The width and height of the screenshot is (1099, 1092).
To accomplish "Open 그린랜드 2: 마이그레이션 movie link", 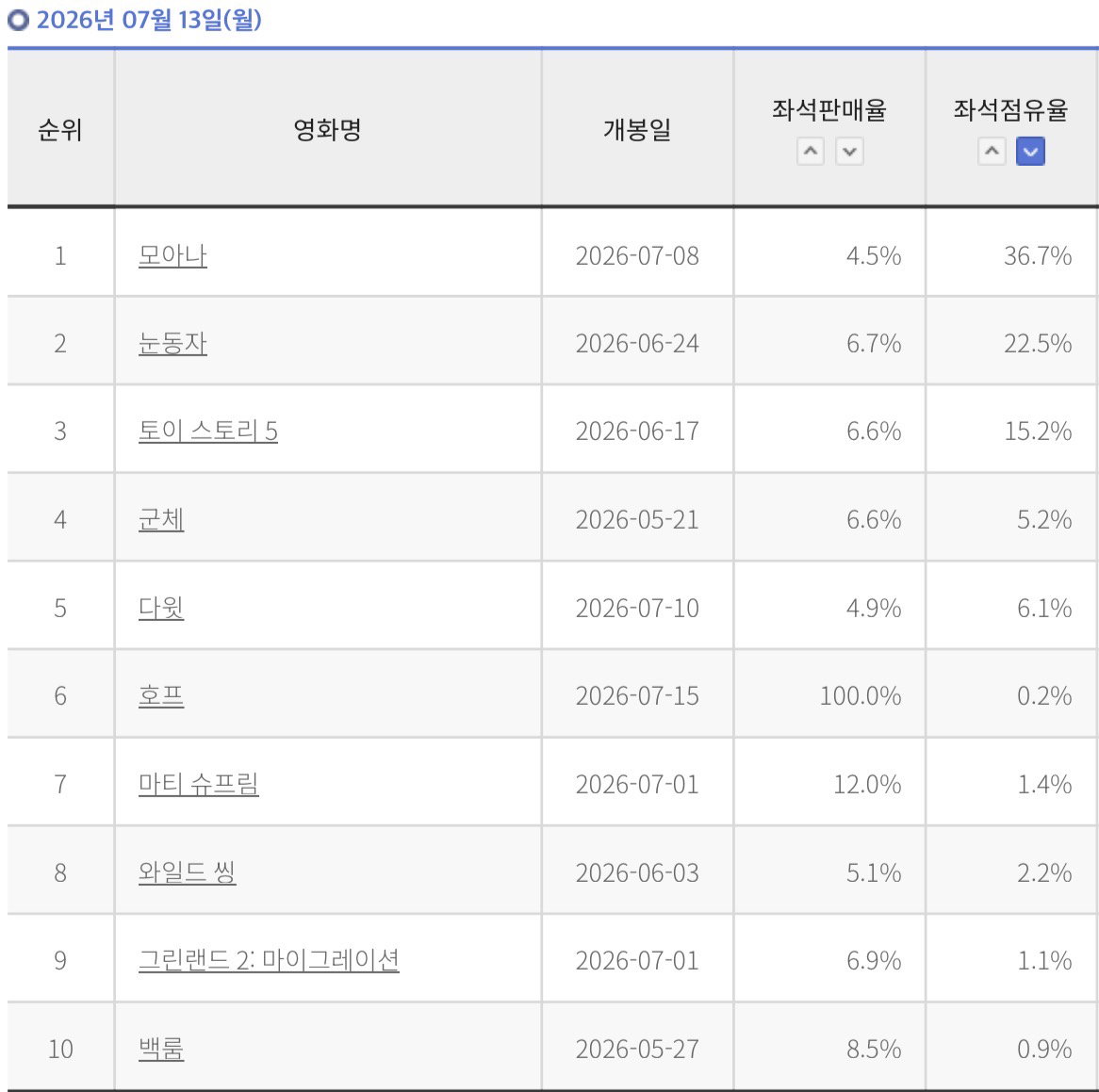I will point(269,959).
